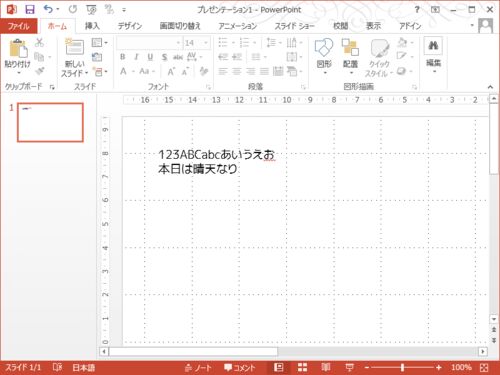Start slideshow from the quick access toolbar
Screen dimensions: 500x375
coord(91,10)
